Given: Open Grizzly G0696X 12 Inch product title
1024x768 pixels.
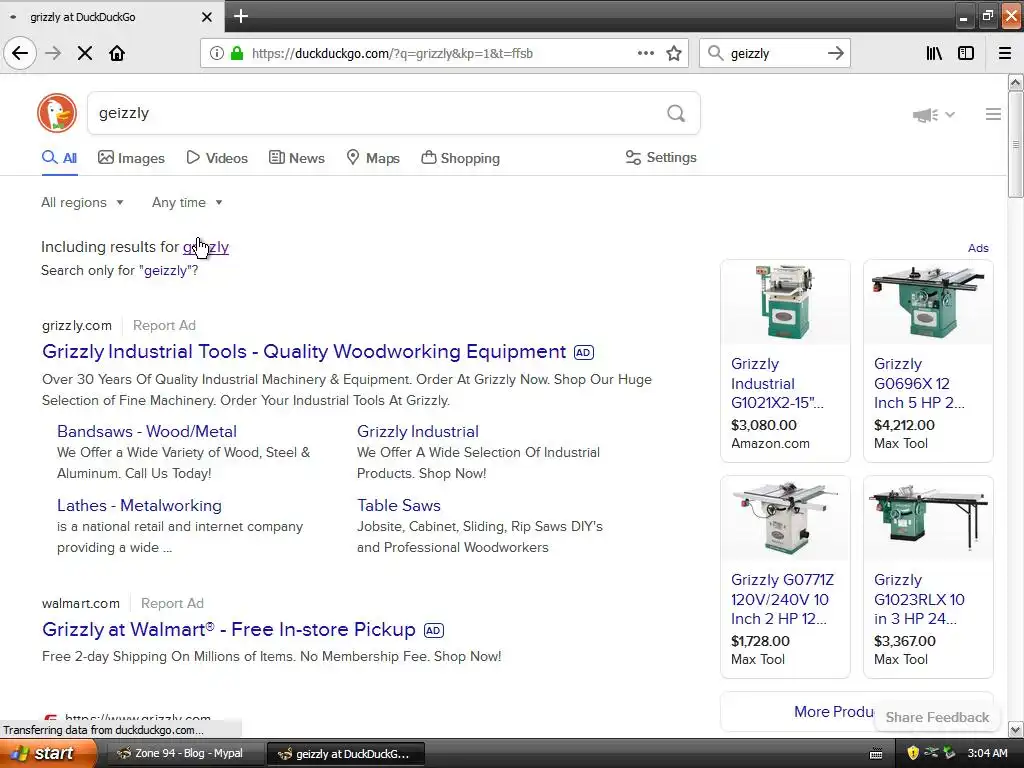Looking at the screenshot, I should pos(919,383).
